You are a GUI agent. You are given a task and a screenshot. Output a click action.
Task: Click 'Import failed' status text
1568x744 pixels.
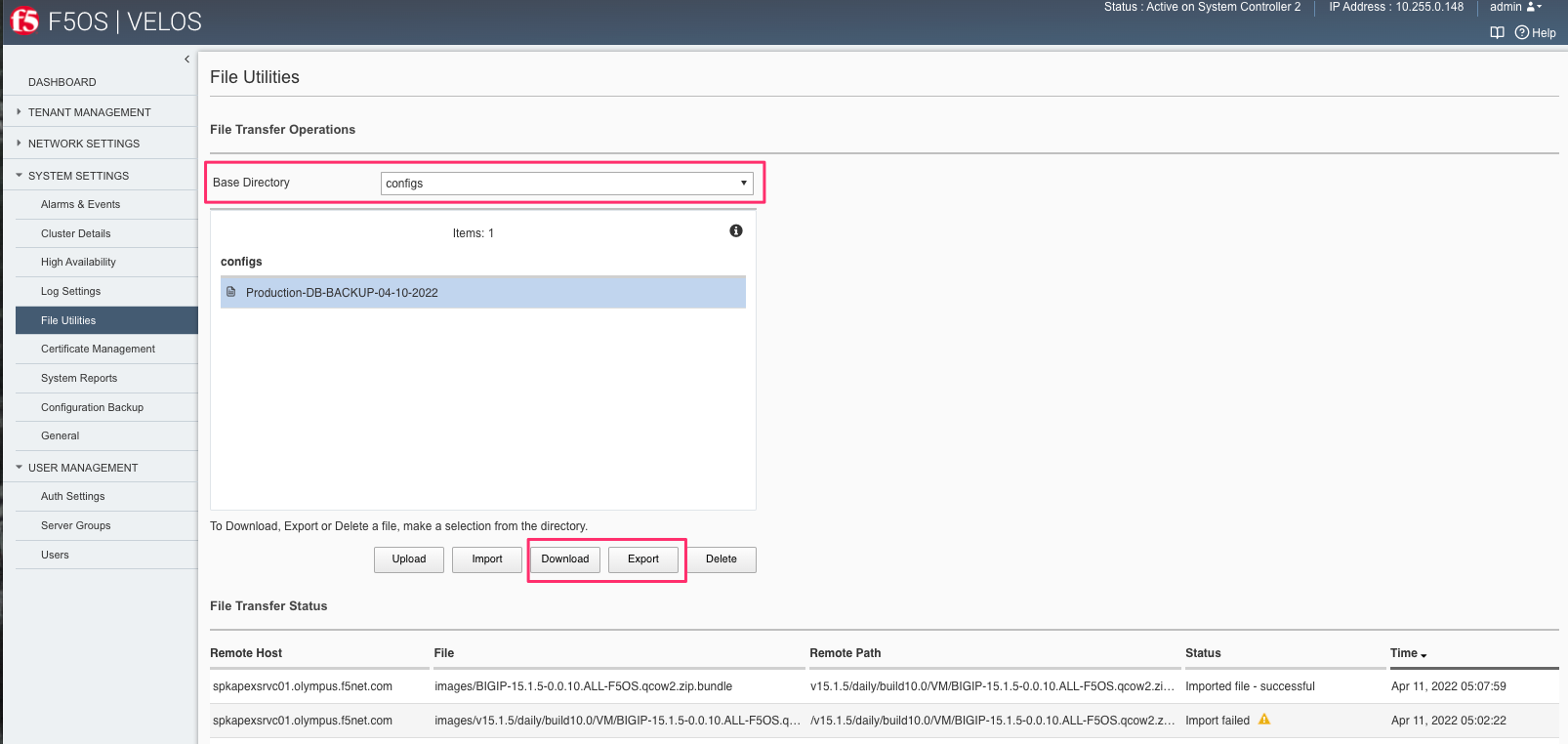(x=1217, y=721)
